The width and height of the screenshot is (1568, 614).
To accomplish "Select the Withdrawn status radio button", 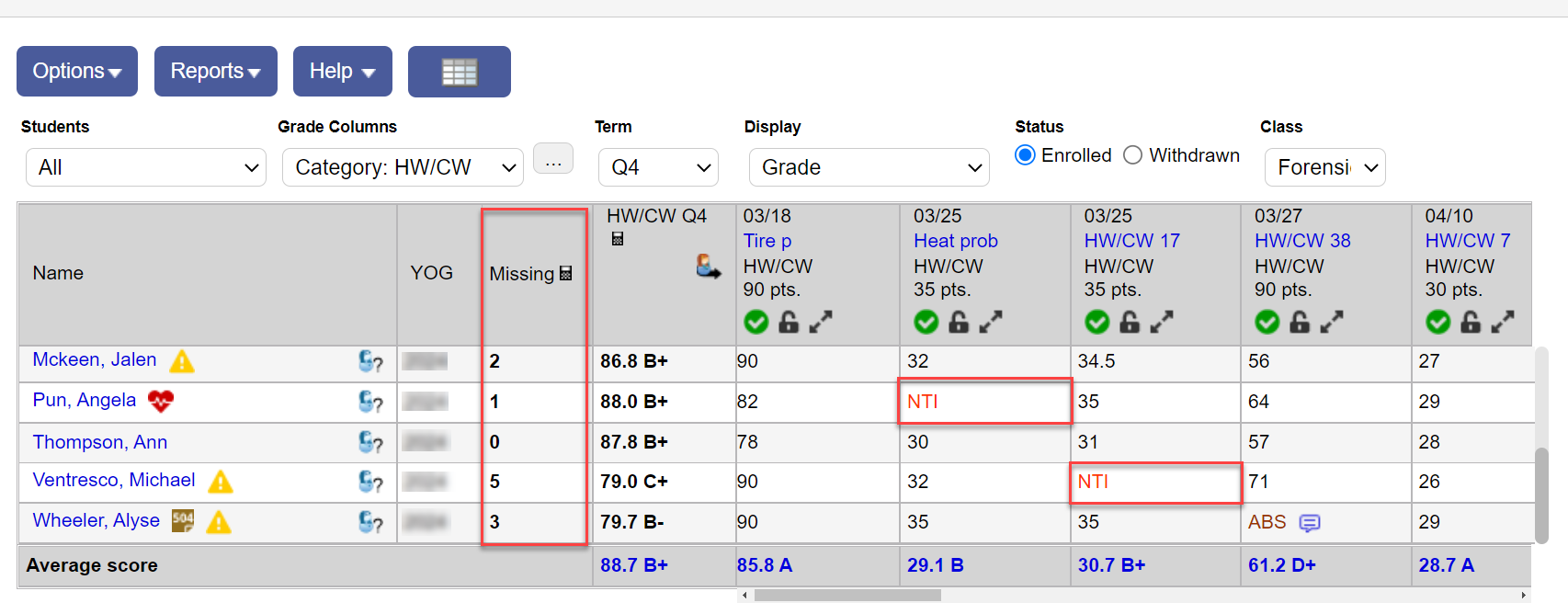I will [1132, 155].
